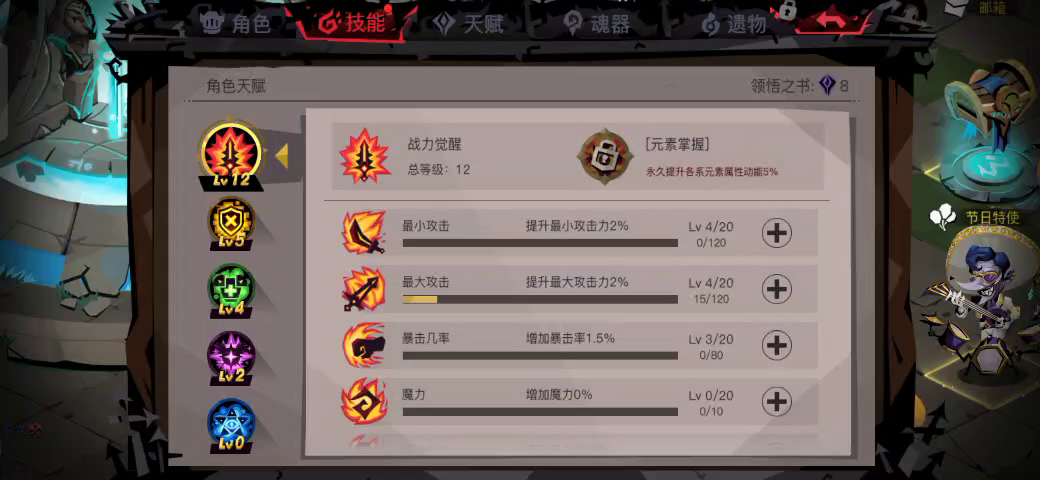Tap the 暴击几率 flaming fist icon
Viewport: 1040px width, 480px height.
(x=363, y=345)
